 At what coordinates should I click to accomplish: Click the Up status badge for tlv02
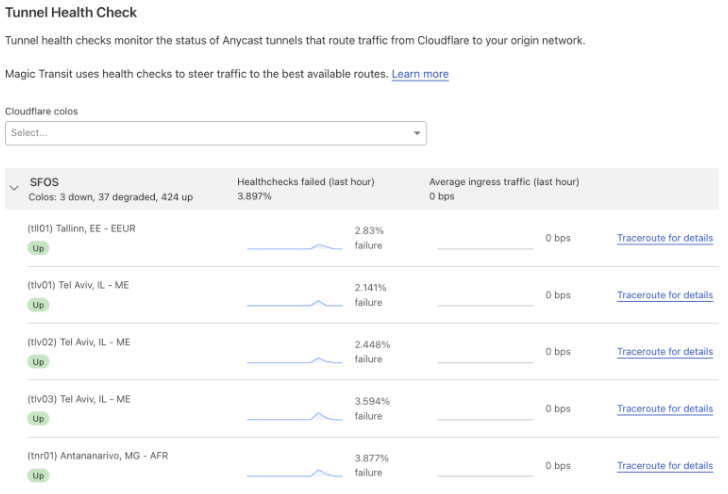[38, 362]
